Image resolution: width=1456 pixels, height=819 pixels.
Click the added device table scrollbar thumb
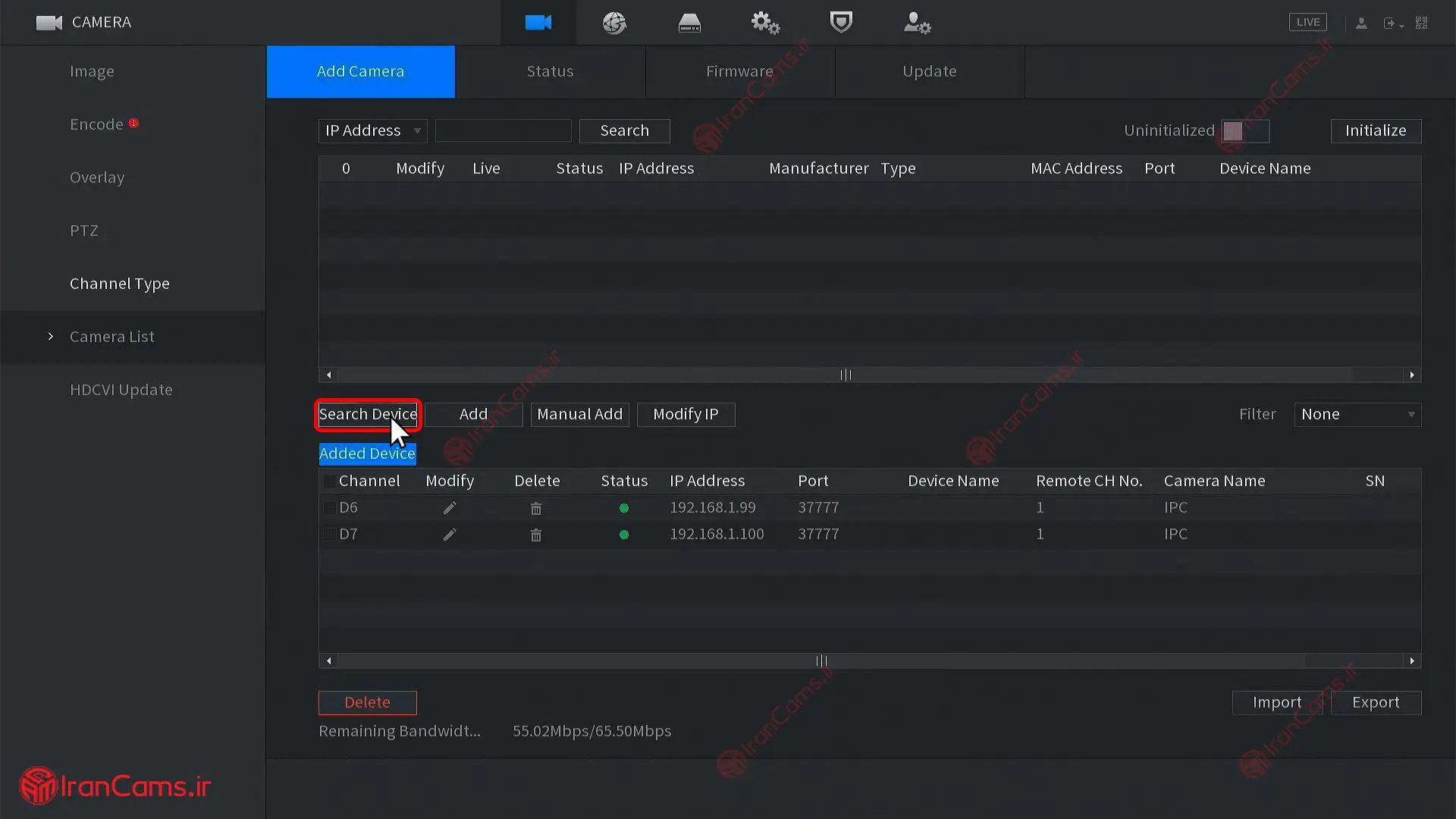click(821, 661)
